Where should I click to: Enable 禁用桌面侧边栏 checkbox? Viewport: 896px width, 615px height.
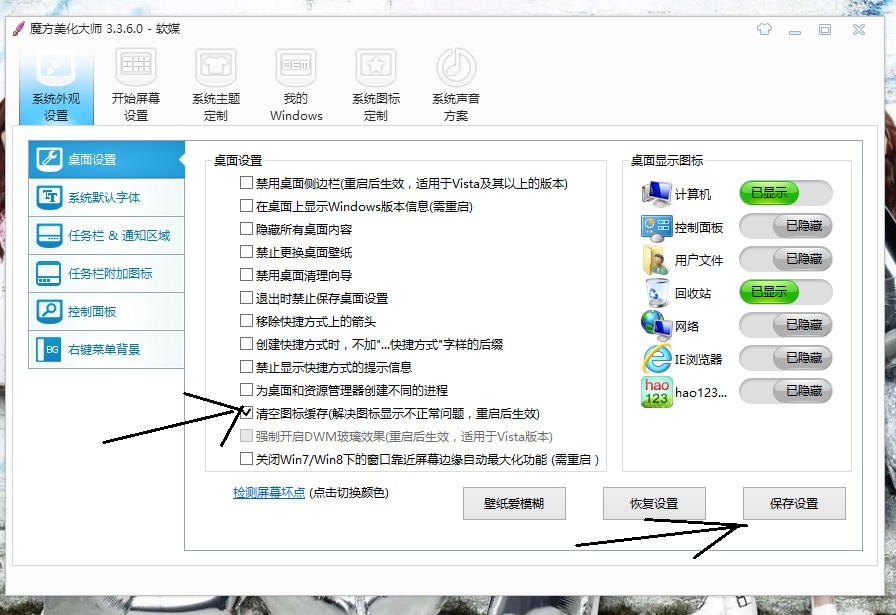(x=246, y=183)
